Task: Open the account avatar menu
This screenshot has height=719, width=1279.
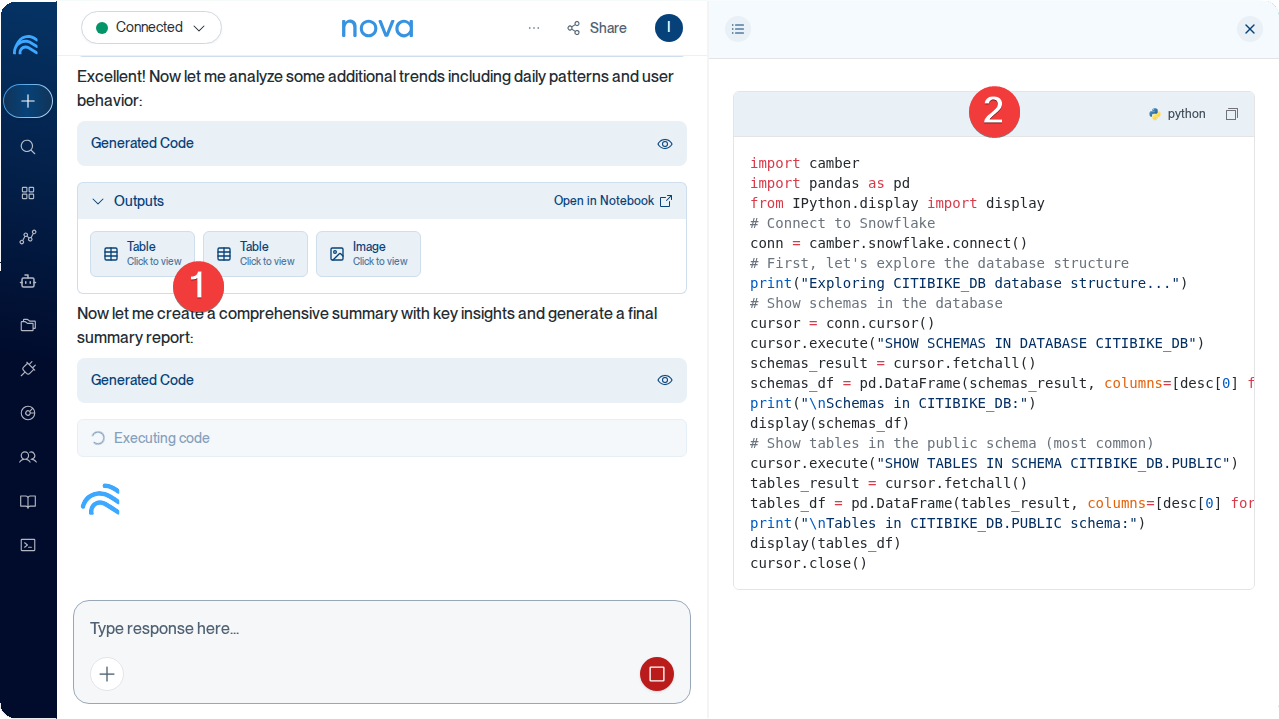Action: pyautogui.click(x=668, y=28)
